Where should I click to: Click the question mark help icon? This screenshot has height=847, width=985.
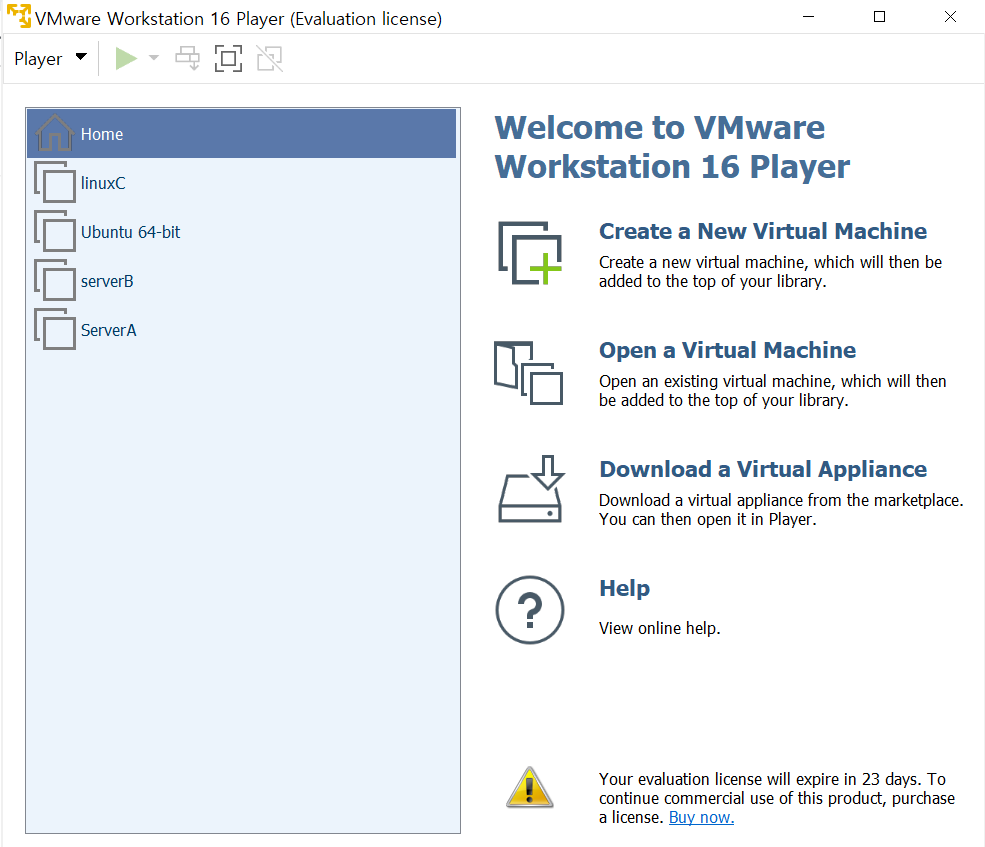[x=530, y=609]
